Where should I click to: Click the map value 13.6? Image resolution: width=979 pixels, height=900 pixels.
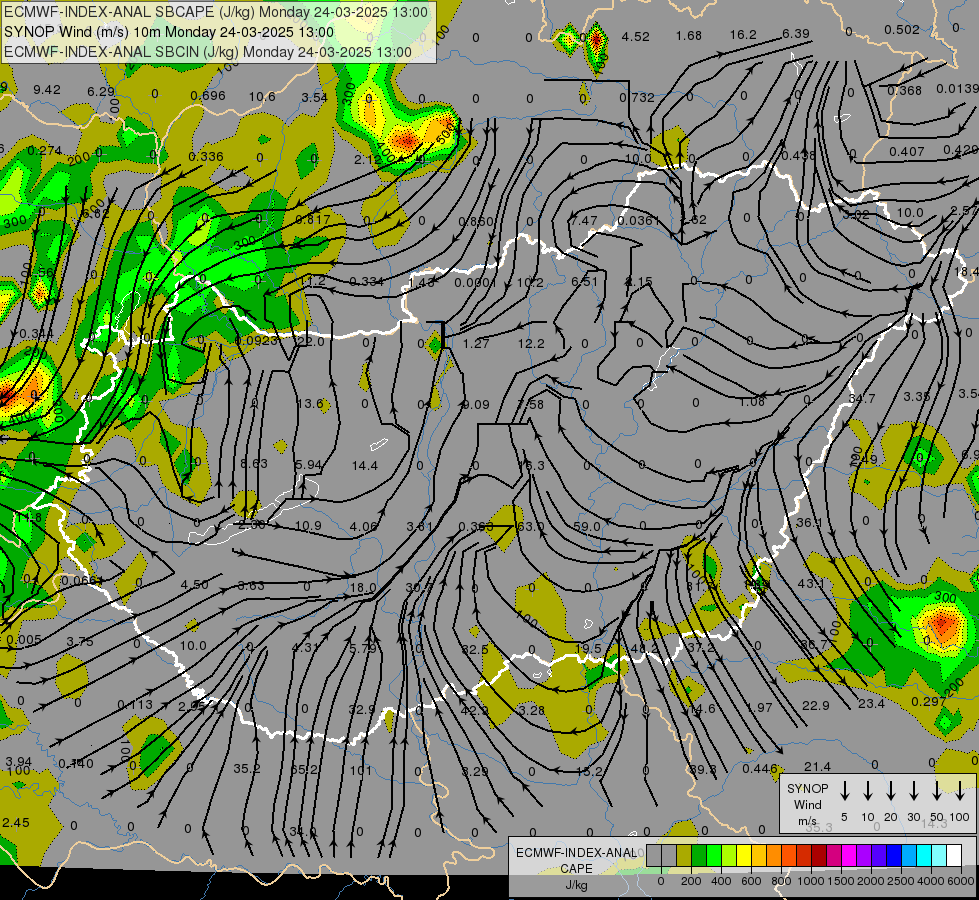(x=310, y=404)
